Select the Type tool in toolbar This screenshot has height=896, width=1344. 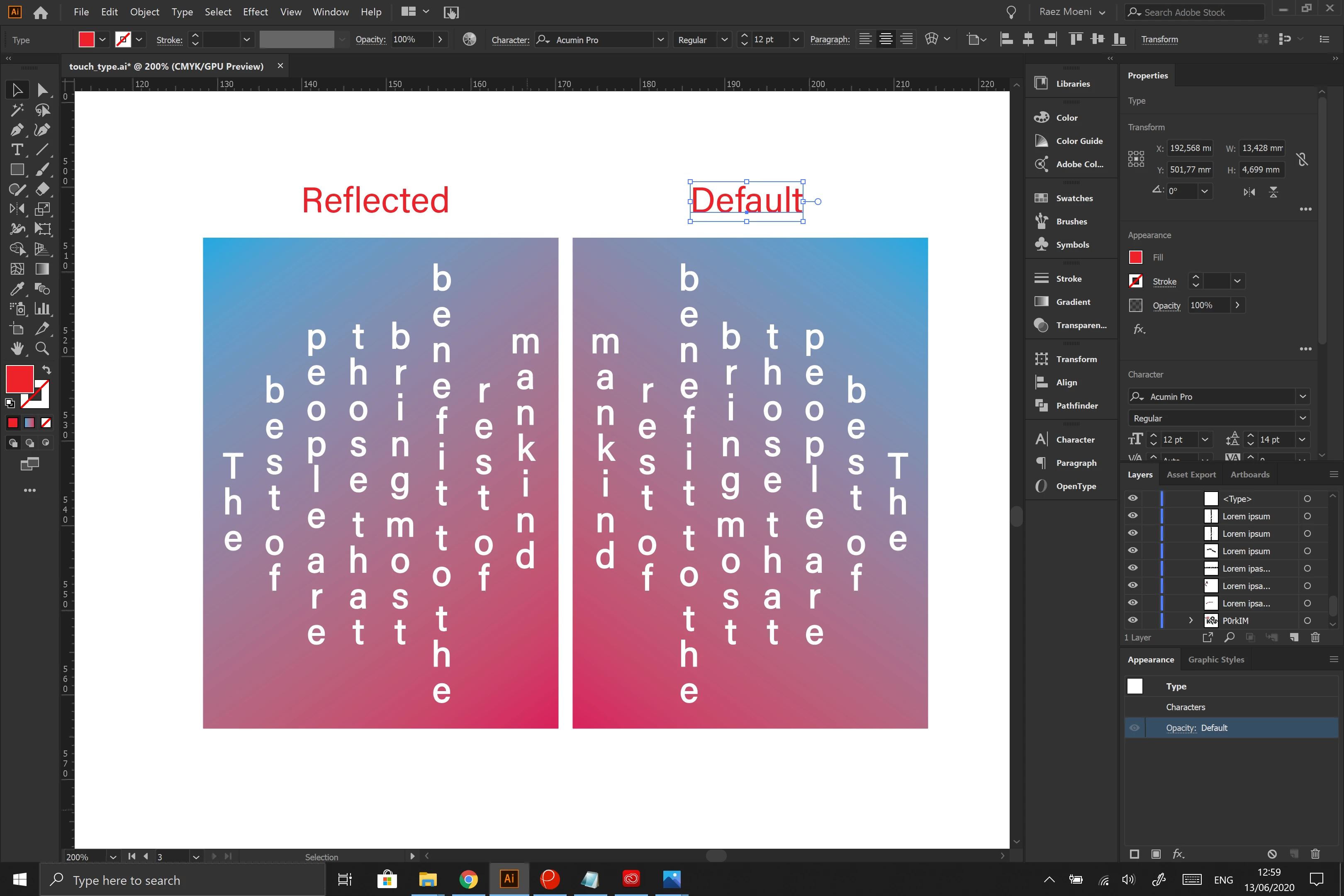click(17, 150)
